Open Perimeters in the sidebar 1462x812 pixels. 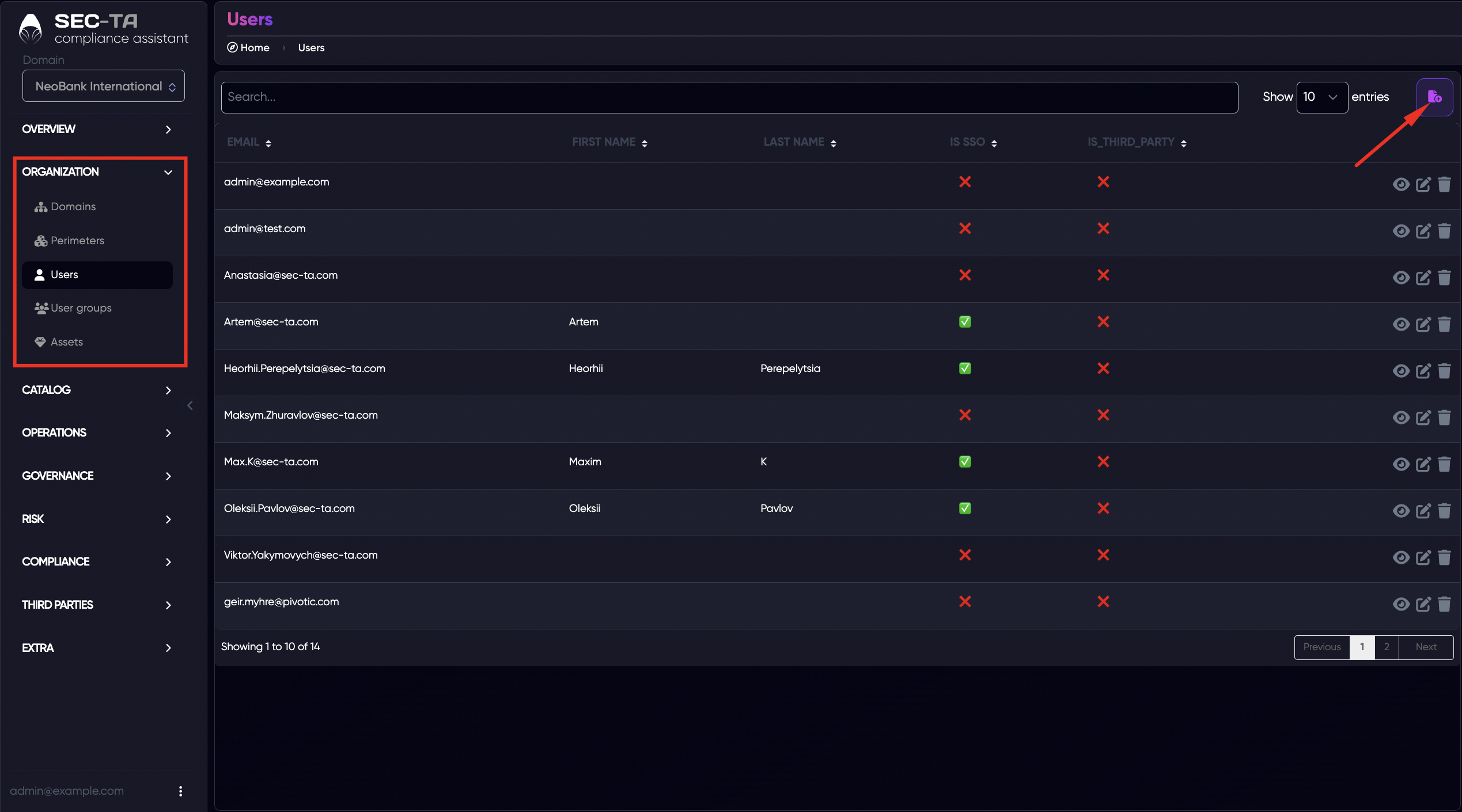click(x=97, y=241)
